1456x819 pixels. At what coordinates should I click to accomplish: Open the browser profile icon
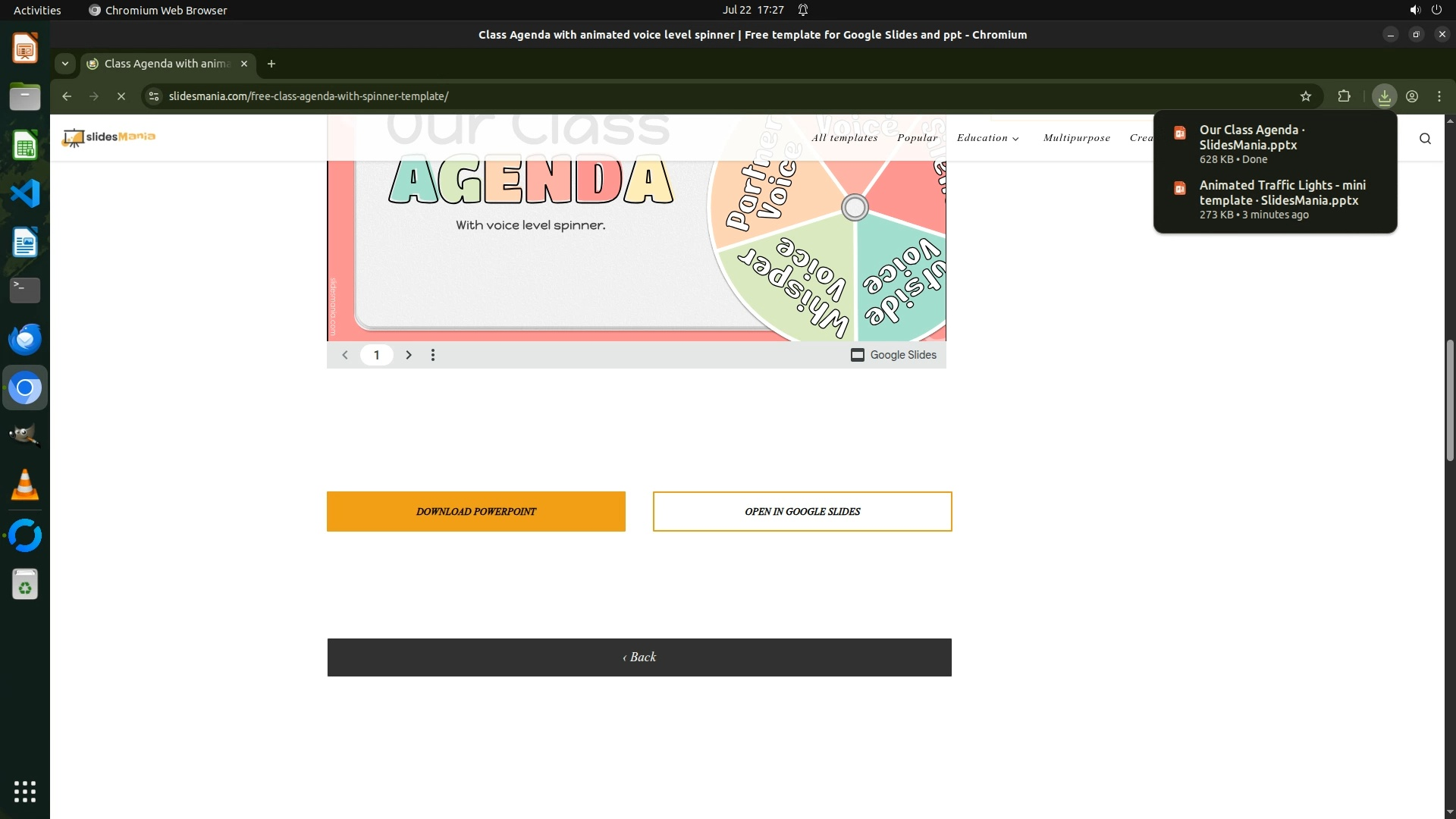(1412, 96)
